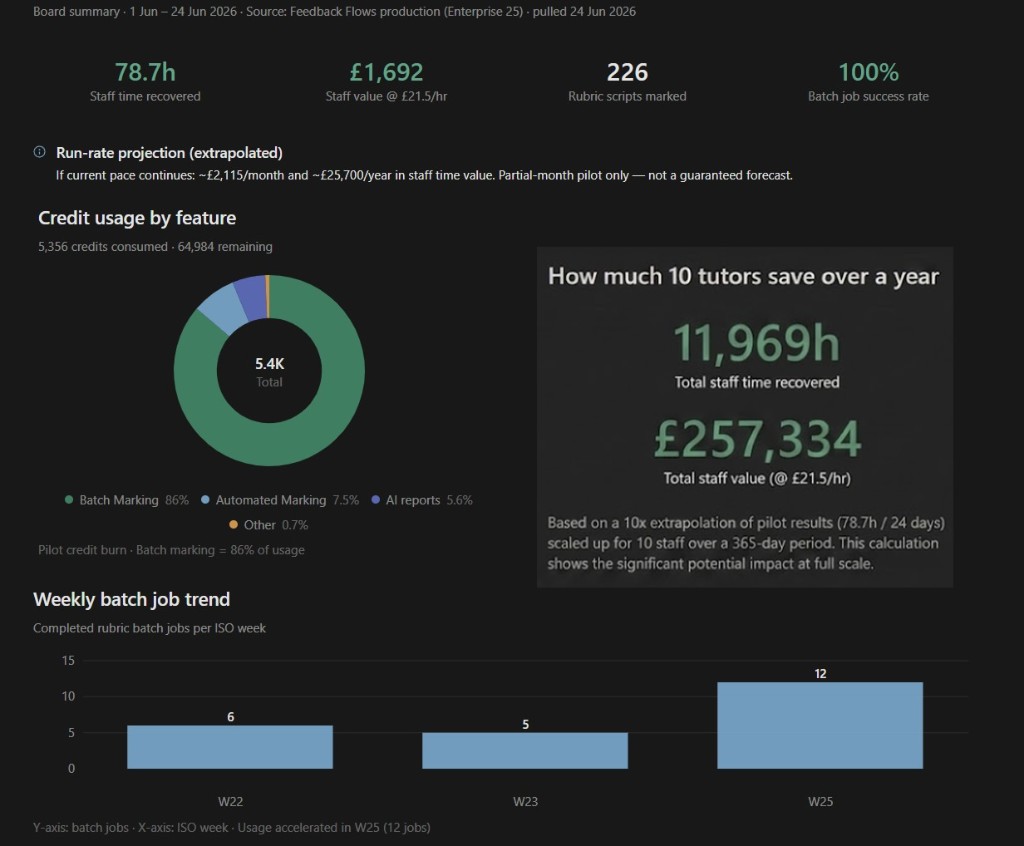Screen dimensions: 1024x846
Task: Click the y-axis tick value 10
Action: (x=68, y=696)
